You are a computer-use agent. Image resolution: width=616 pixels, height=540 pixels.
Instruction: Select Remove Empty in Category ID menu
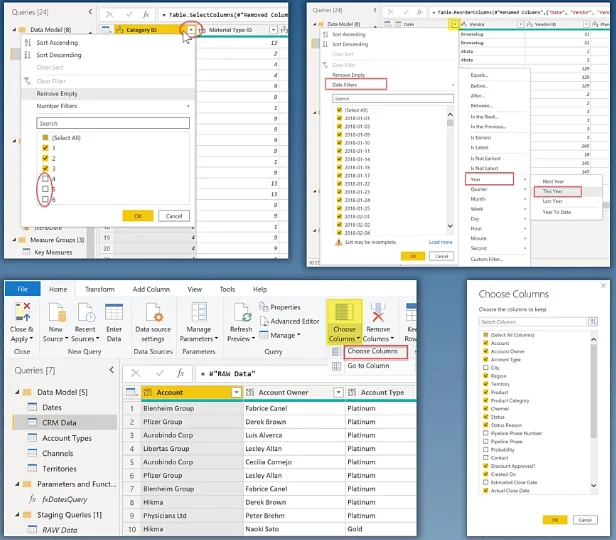pos(108,93)
